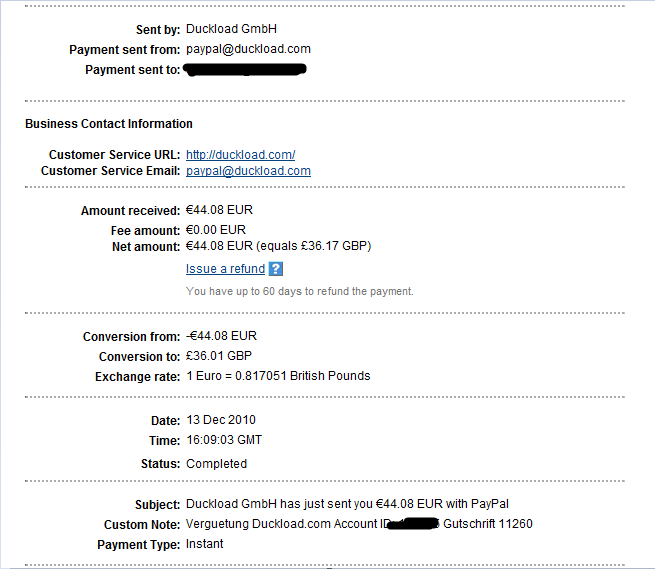The image size is (655, 569).
Task: Select the Fee amount value €0.00 EUR
Action: tap(217, 230)
